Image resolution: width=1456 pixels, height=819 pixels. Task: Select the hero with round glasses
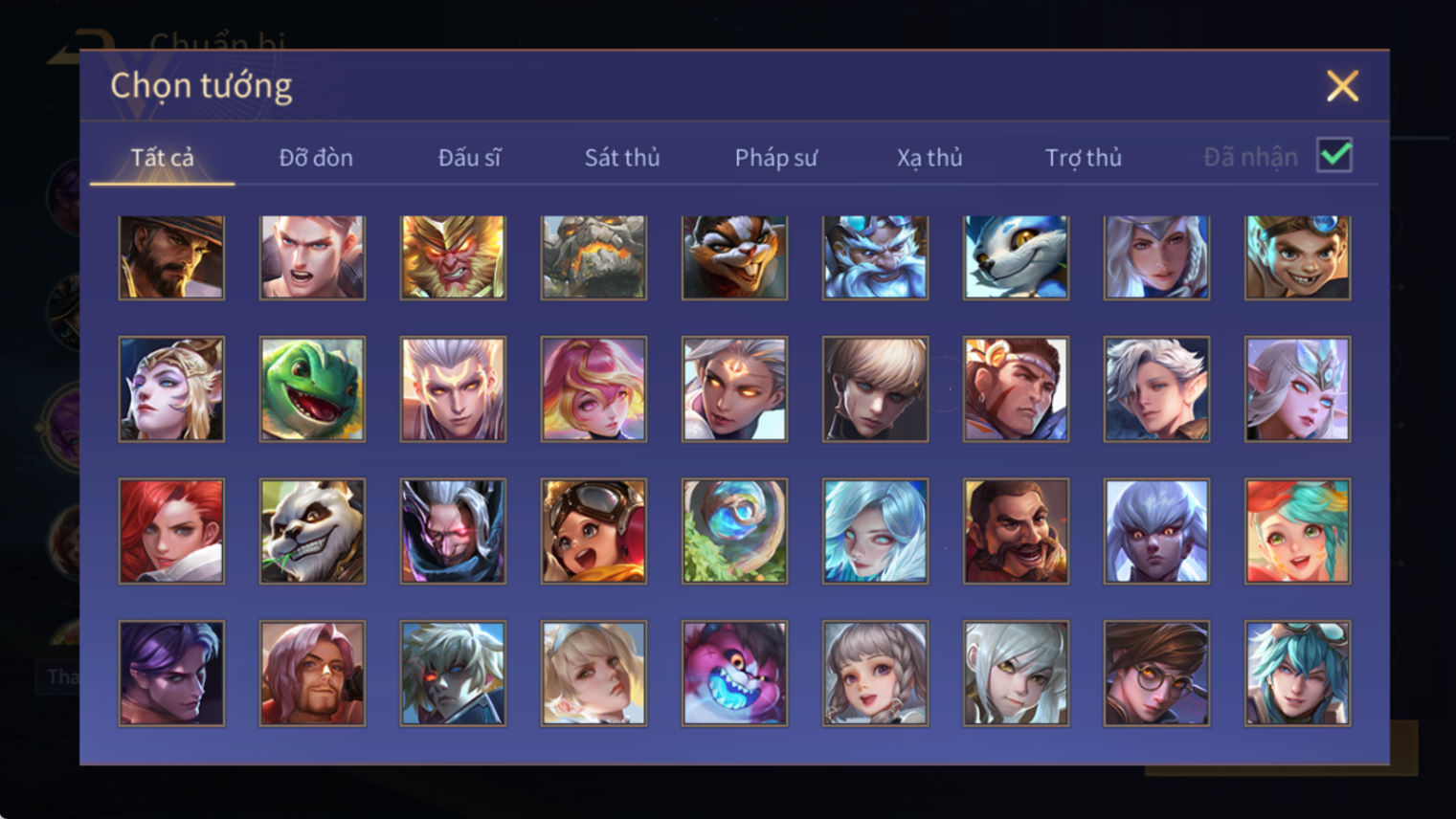1156,673
